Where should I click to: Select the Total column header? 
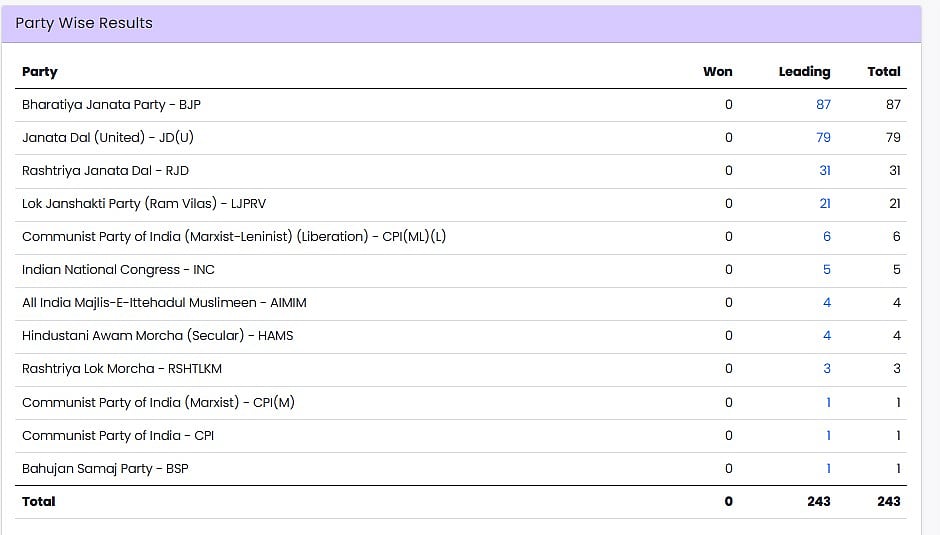883,72
